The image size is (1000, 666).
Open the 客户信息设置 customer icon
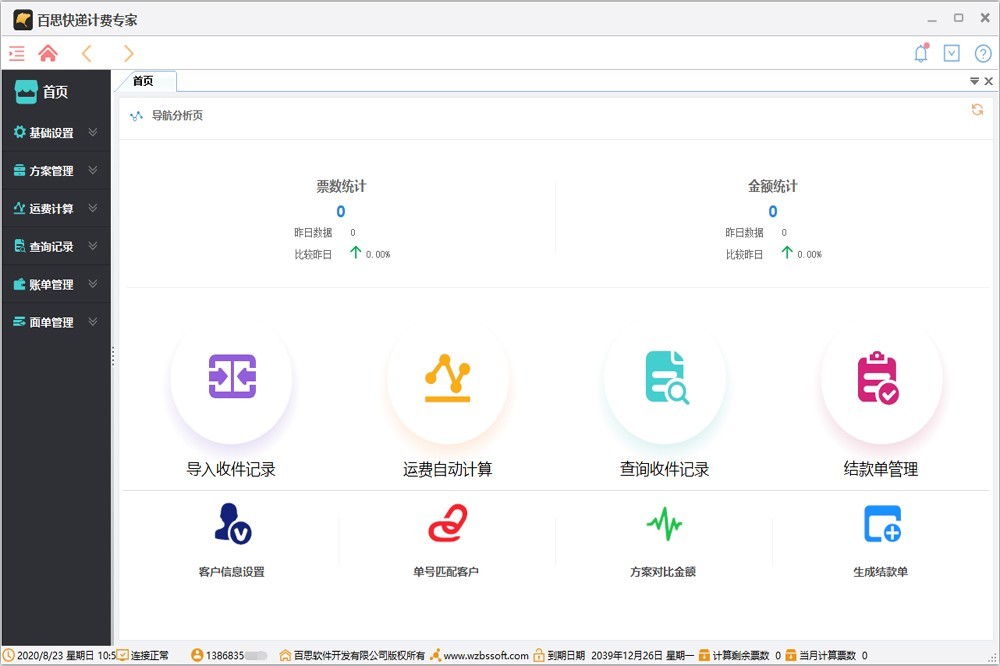click(x=231, y=528)
